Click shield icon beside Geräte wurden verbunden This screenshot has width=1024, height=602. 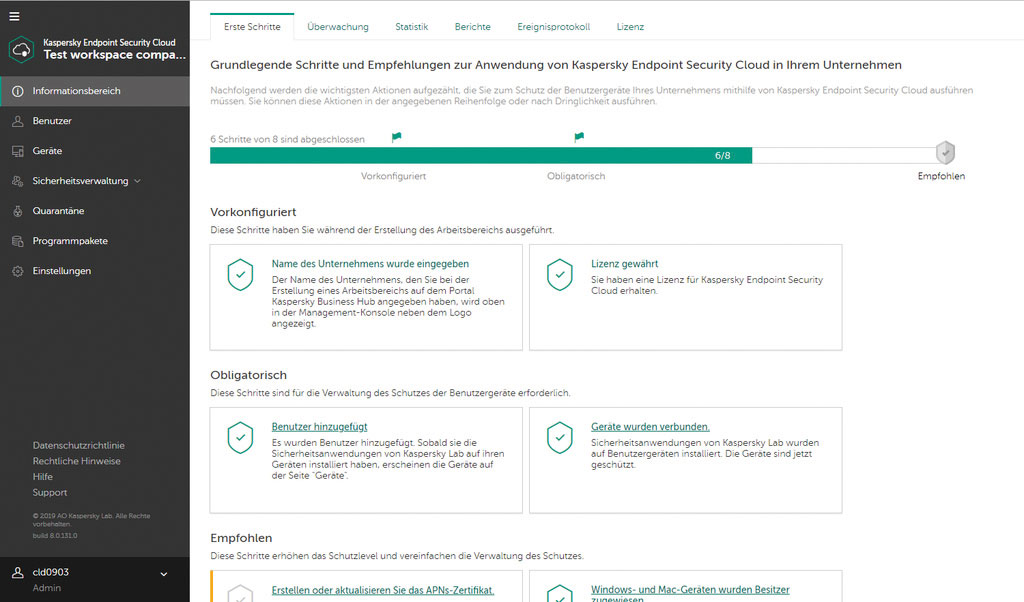(560, 437)
